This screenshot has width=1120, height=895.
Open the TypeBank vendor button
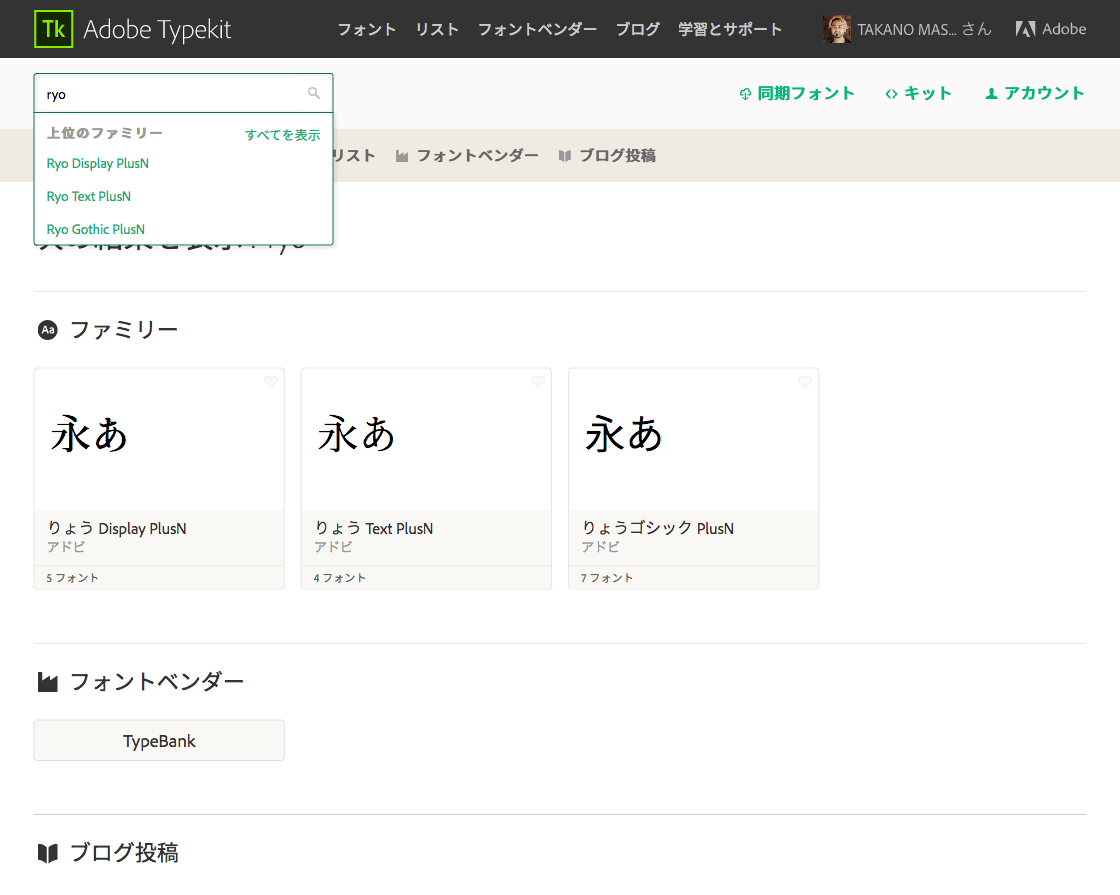159,741
